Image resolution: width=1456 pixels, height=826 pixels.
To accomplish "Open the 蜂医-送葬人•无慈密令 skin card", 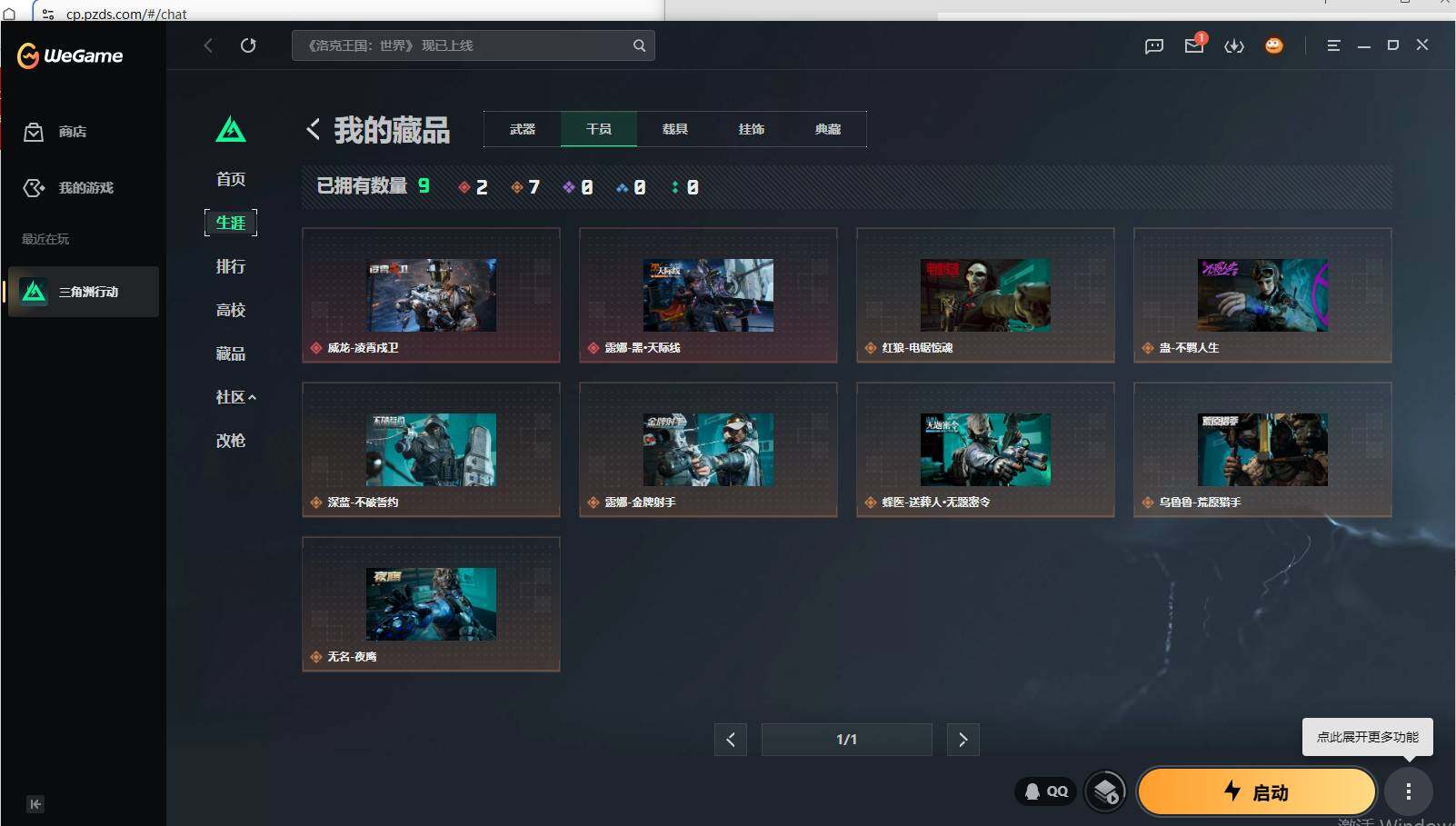I will click(985, 450).
